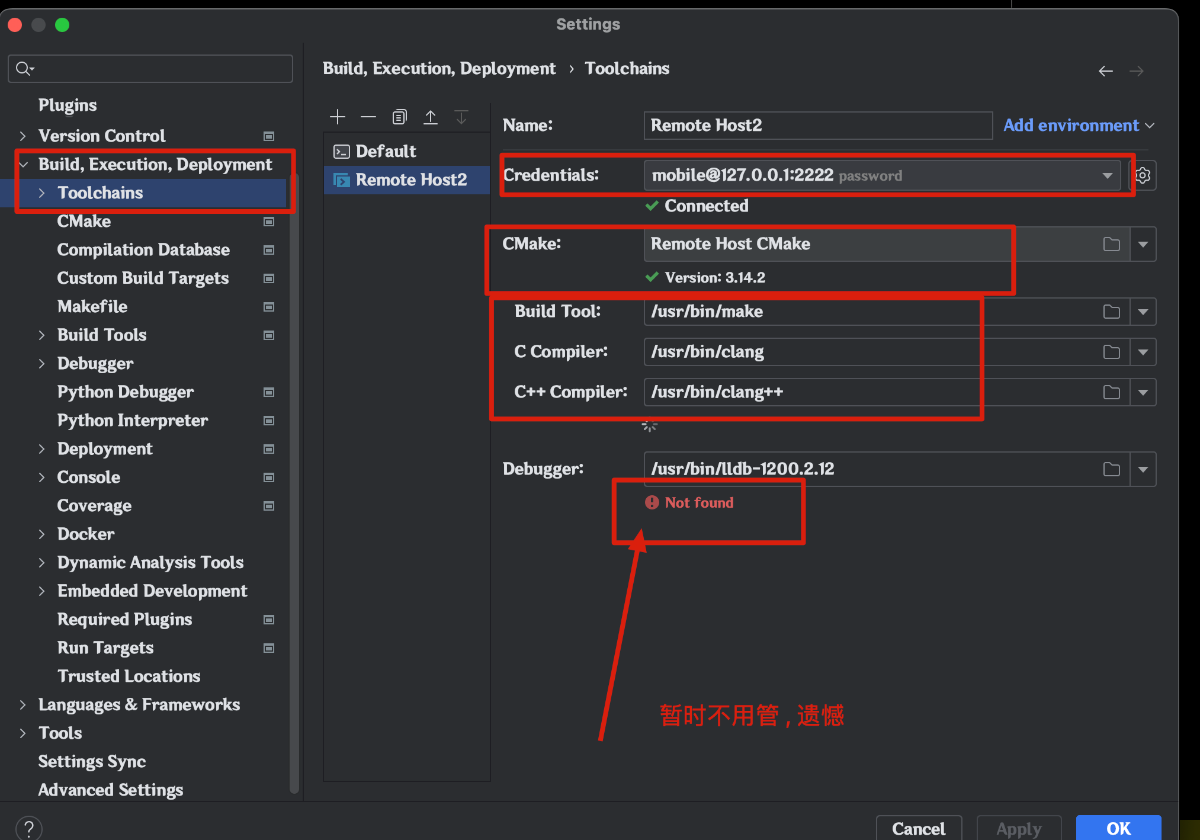Image resolution: width=1200 pixels, height=840 pixels.
Task: Click project-level icon beside Version Control
Action: pos(269,136)
